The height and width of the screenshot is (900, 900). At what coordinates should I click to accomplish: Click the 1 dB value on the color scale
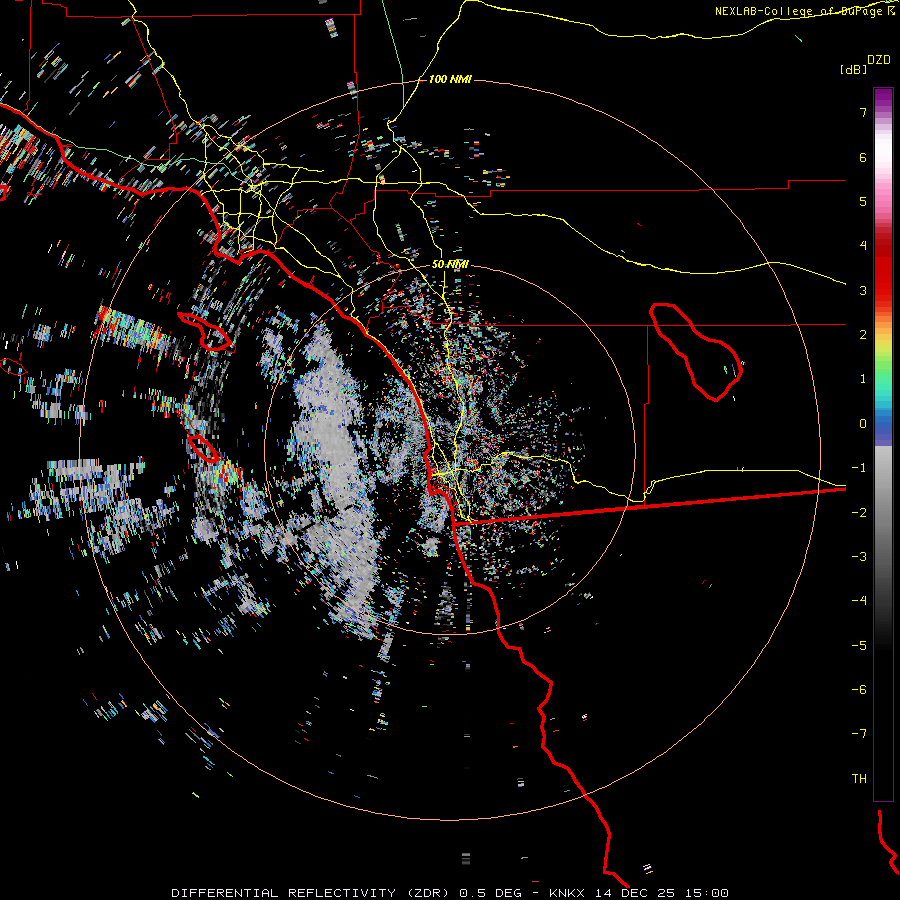pos(863,379)
